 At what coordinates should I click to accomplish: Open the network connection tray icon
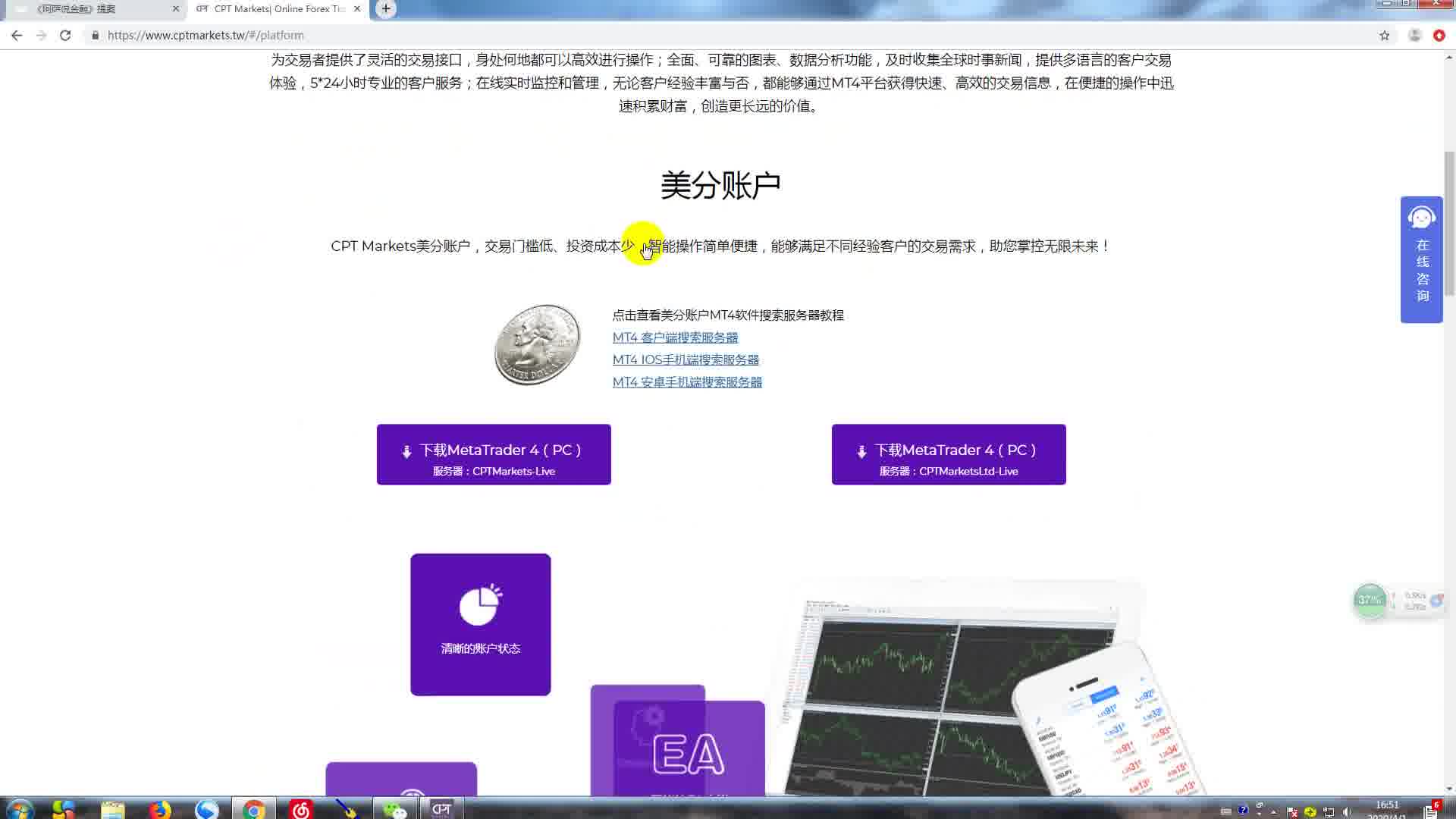point(1329,811)
